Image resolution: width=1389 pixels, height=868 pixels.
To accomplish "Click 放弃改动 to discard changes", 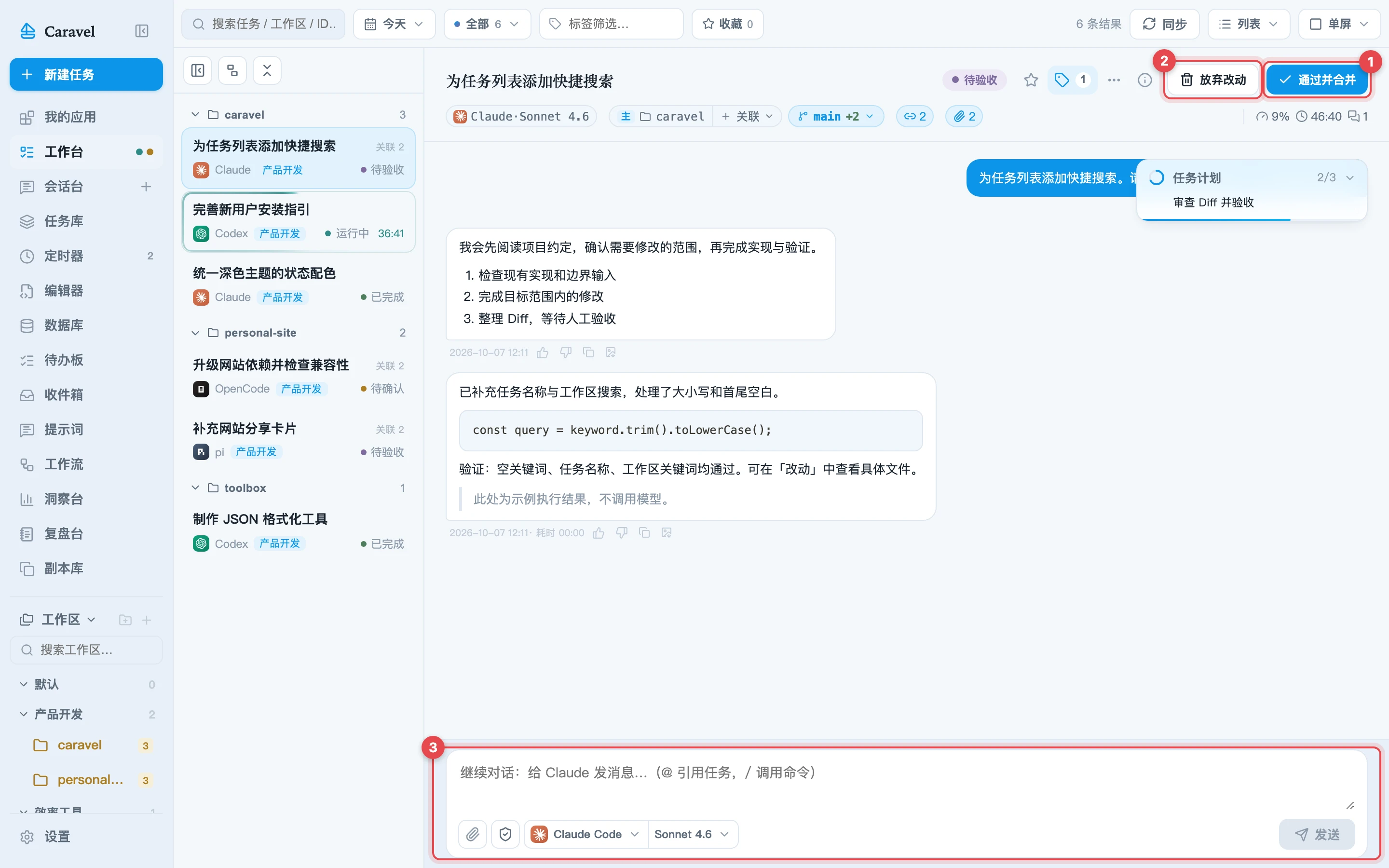I will click(1213, 80).
